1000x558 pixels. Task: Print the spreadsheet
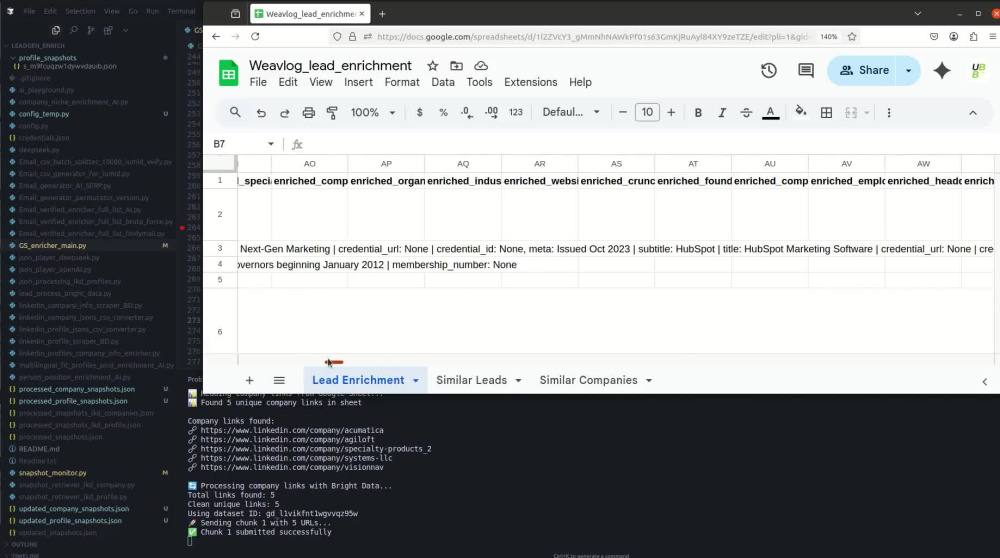click(309, 113)
